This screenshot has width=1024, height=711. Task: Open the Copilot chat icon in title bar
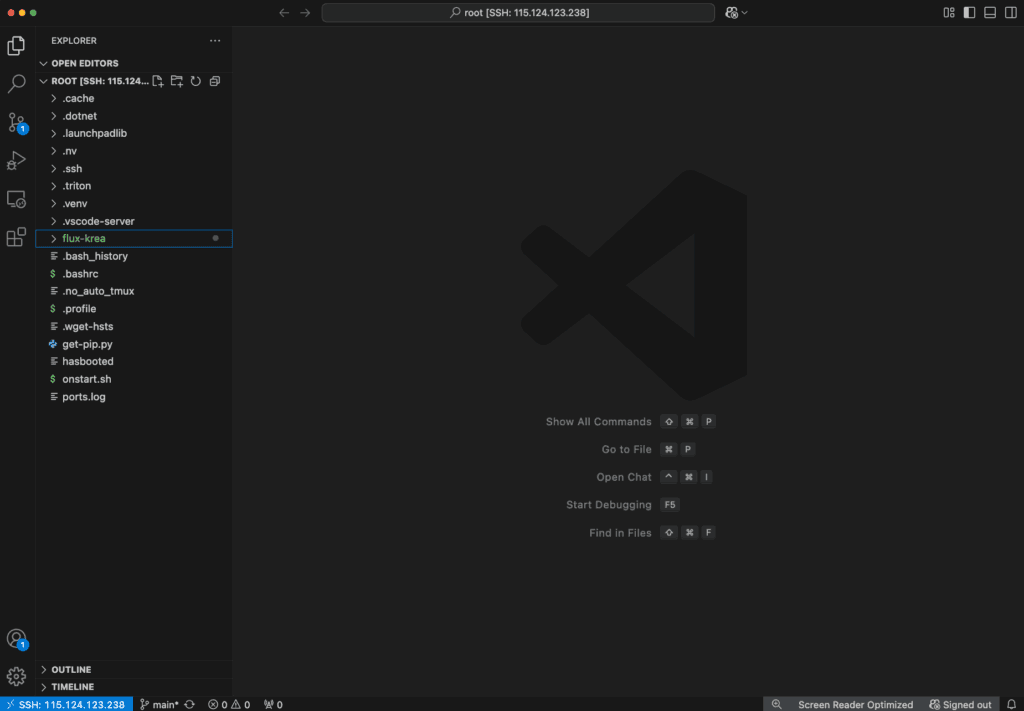pyautogui.click(x=731, y=12)
